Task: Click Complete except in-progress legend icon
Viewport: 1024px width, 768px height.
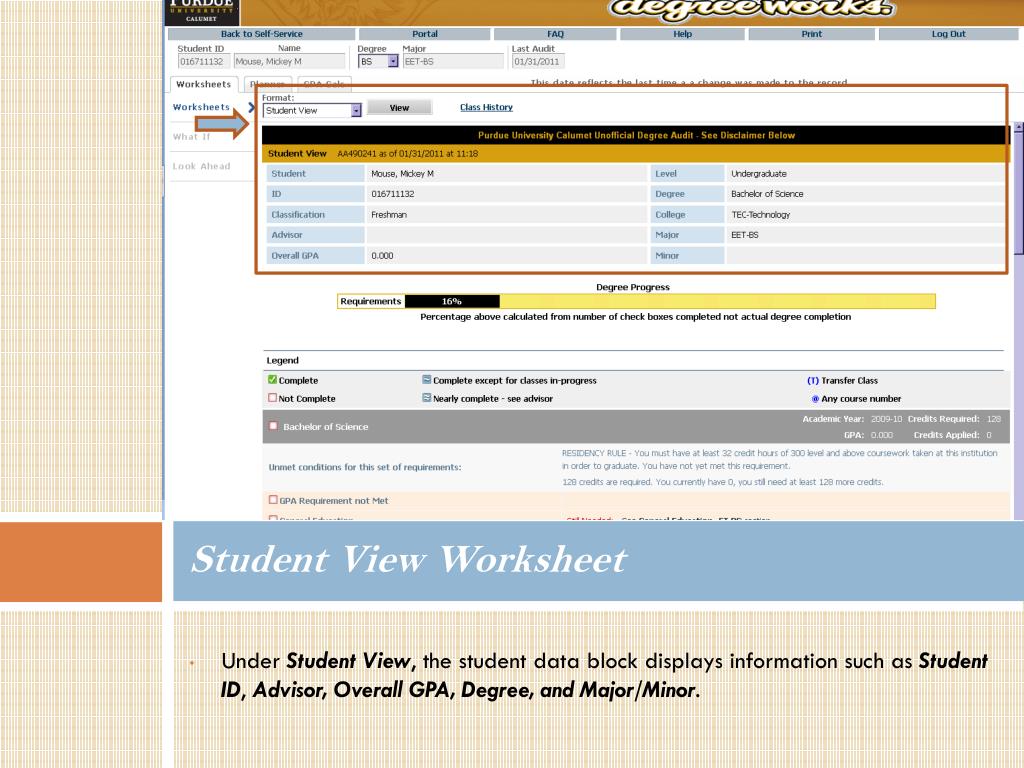Action: click(426, 379)
